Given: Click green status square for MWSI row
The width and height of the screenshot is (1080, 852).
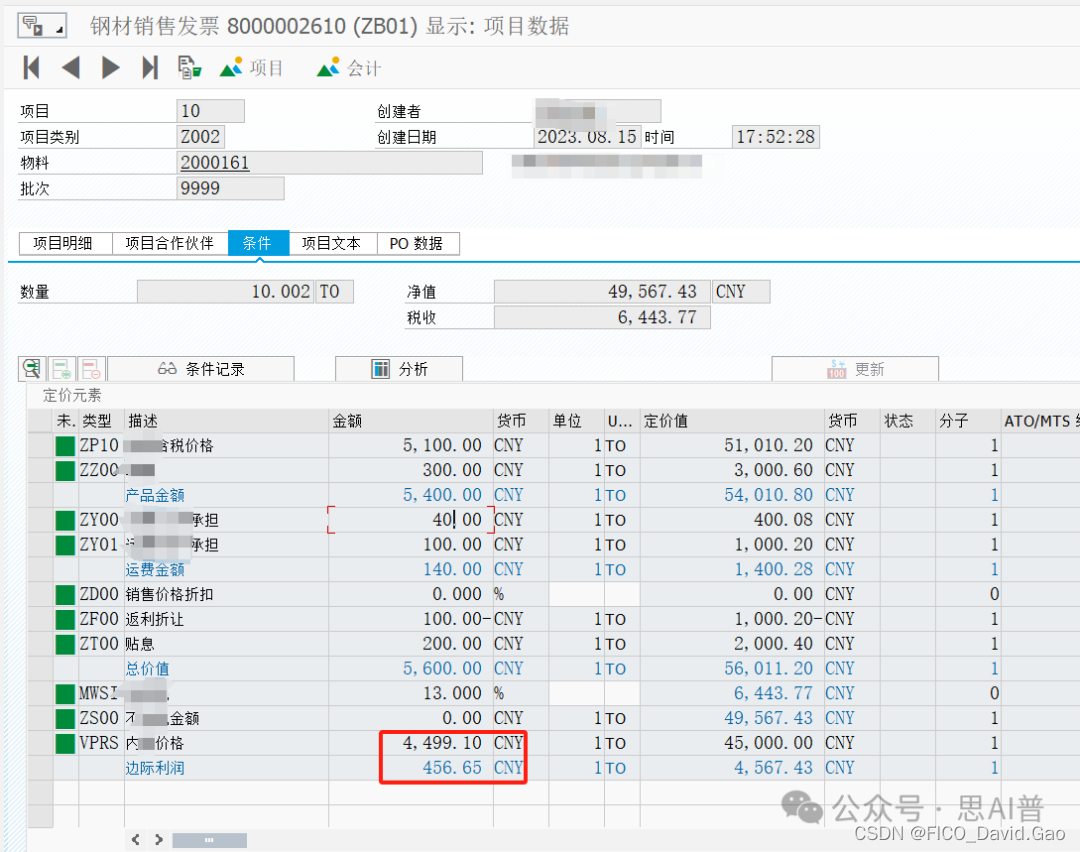Looking at the screenshot, I should (65, 694).
